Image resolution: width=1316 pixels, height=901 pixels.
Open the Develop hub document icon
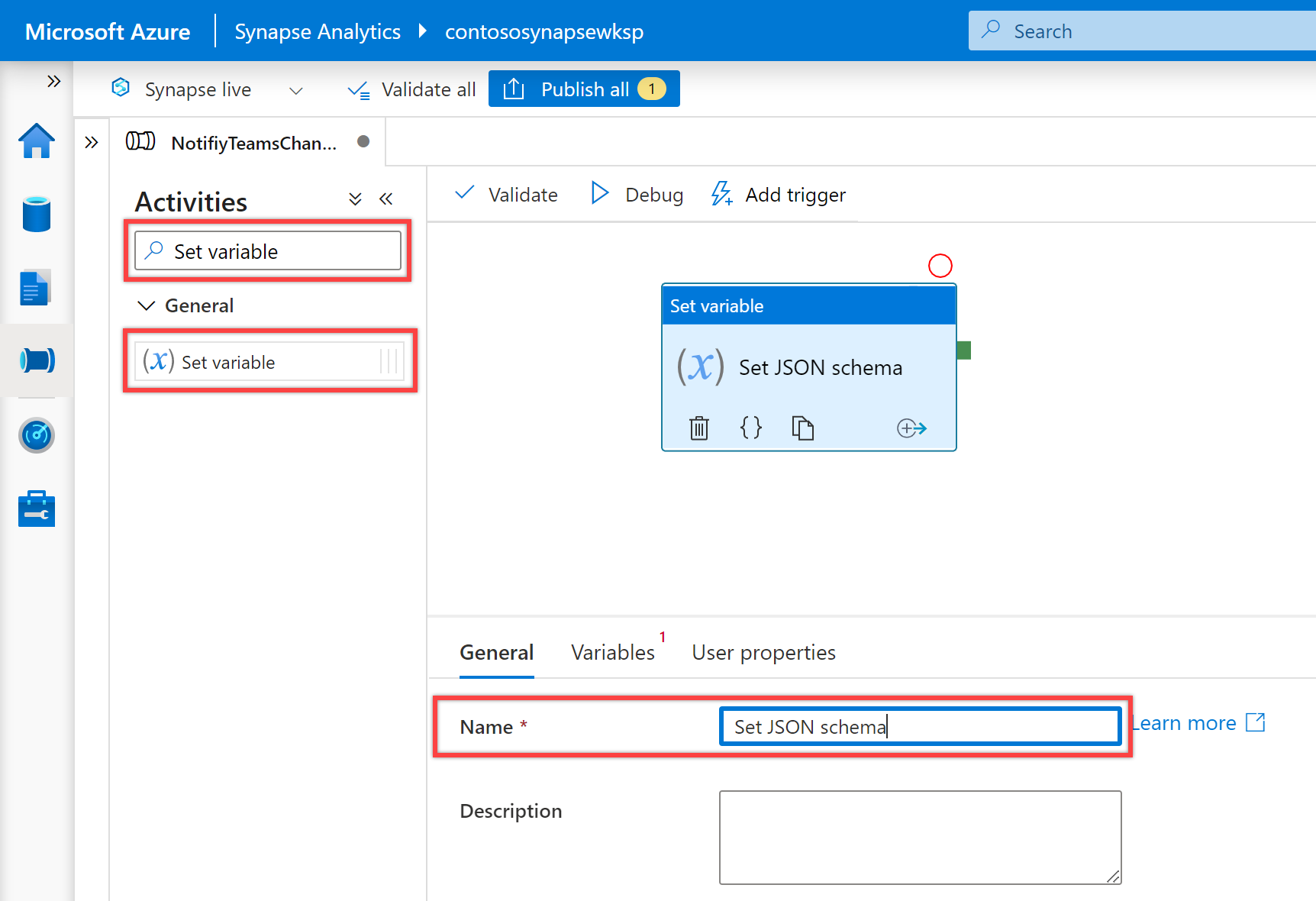pyautogui.click(x=35, y=288)
